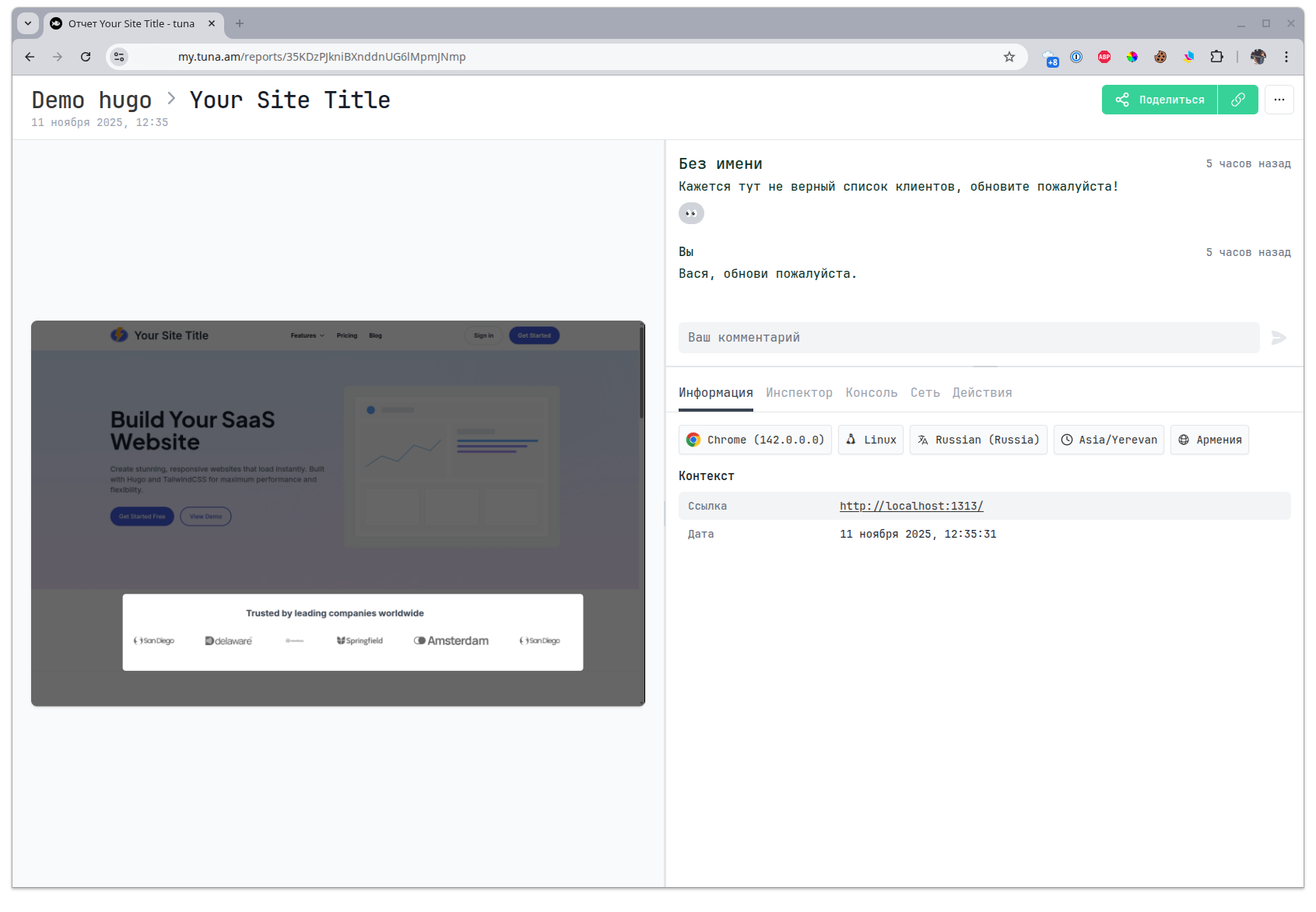The image size is (1316, 912).
Task: Toggle the eyes emoji reaction
Action: 691,213
